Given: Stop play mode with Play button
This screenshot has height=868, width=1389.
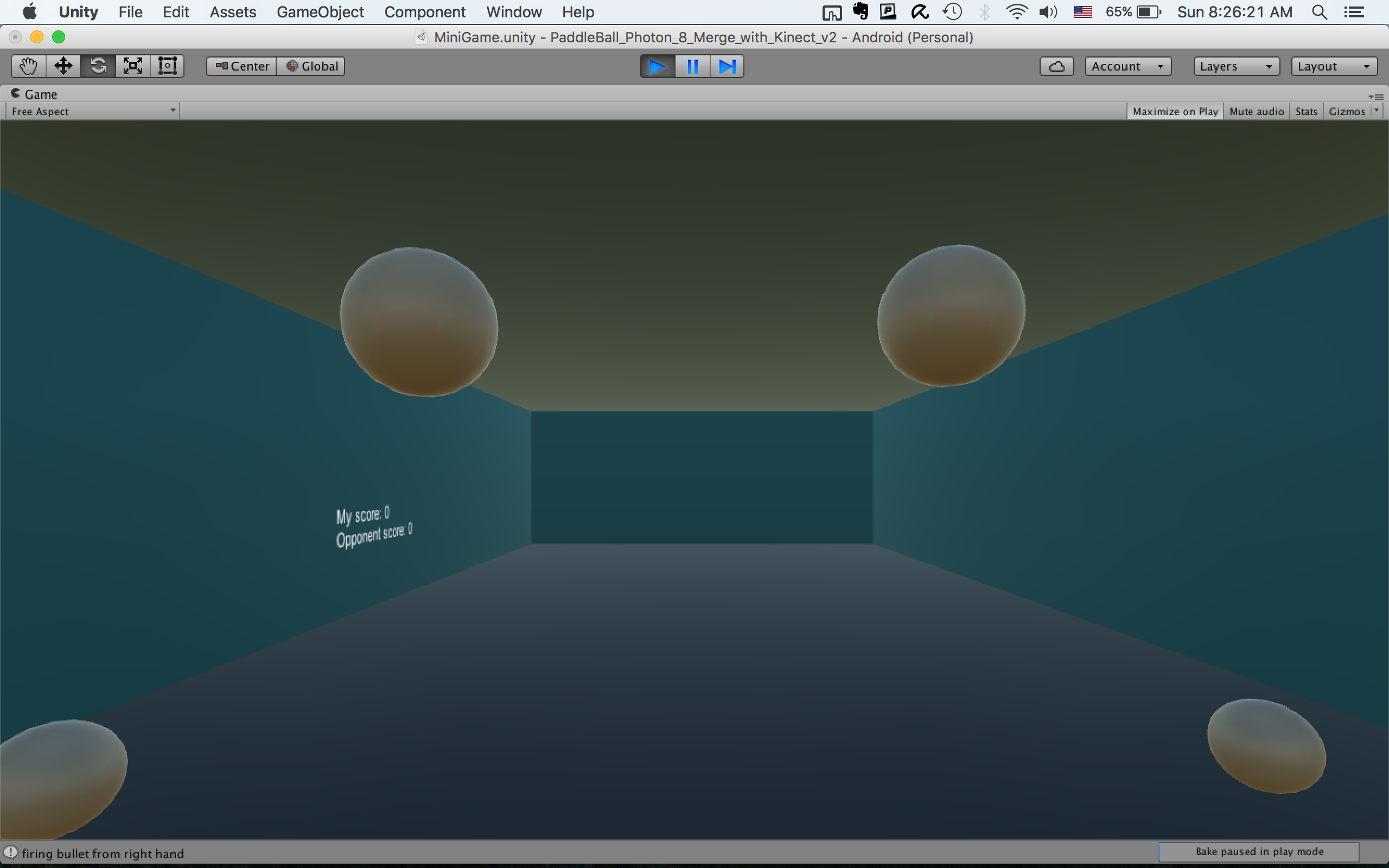Looking at the screenshot, I should 657,66.
